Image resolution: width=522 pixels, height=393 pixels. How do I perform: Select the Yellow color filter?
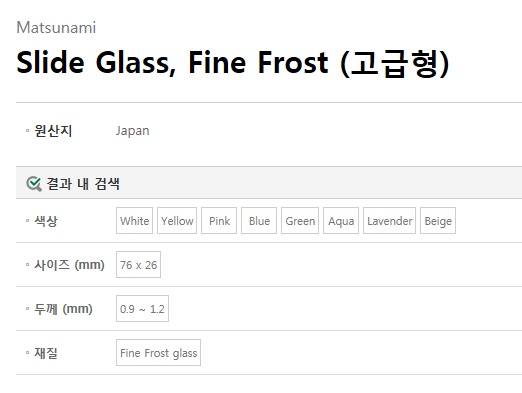point(177,221)
